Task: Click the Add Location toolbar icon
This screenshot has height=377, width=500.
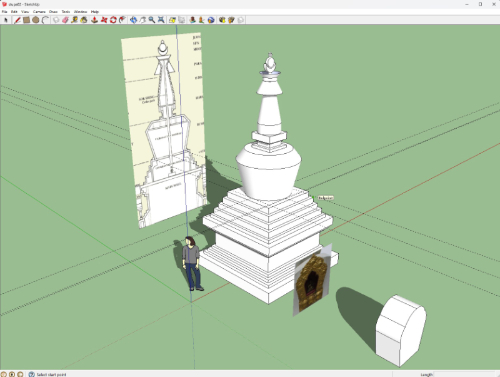Action: pos(172,20)
